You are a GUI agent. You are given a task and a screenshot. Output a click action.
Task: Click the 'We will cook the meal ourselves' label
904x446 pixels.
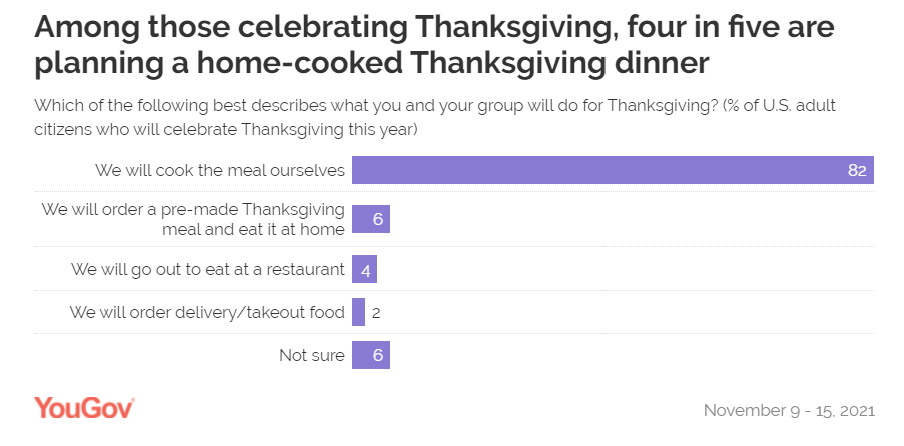(220, 170)
